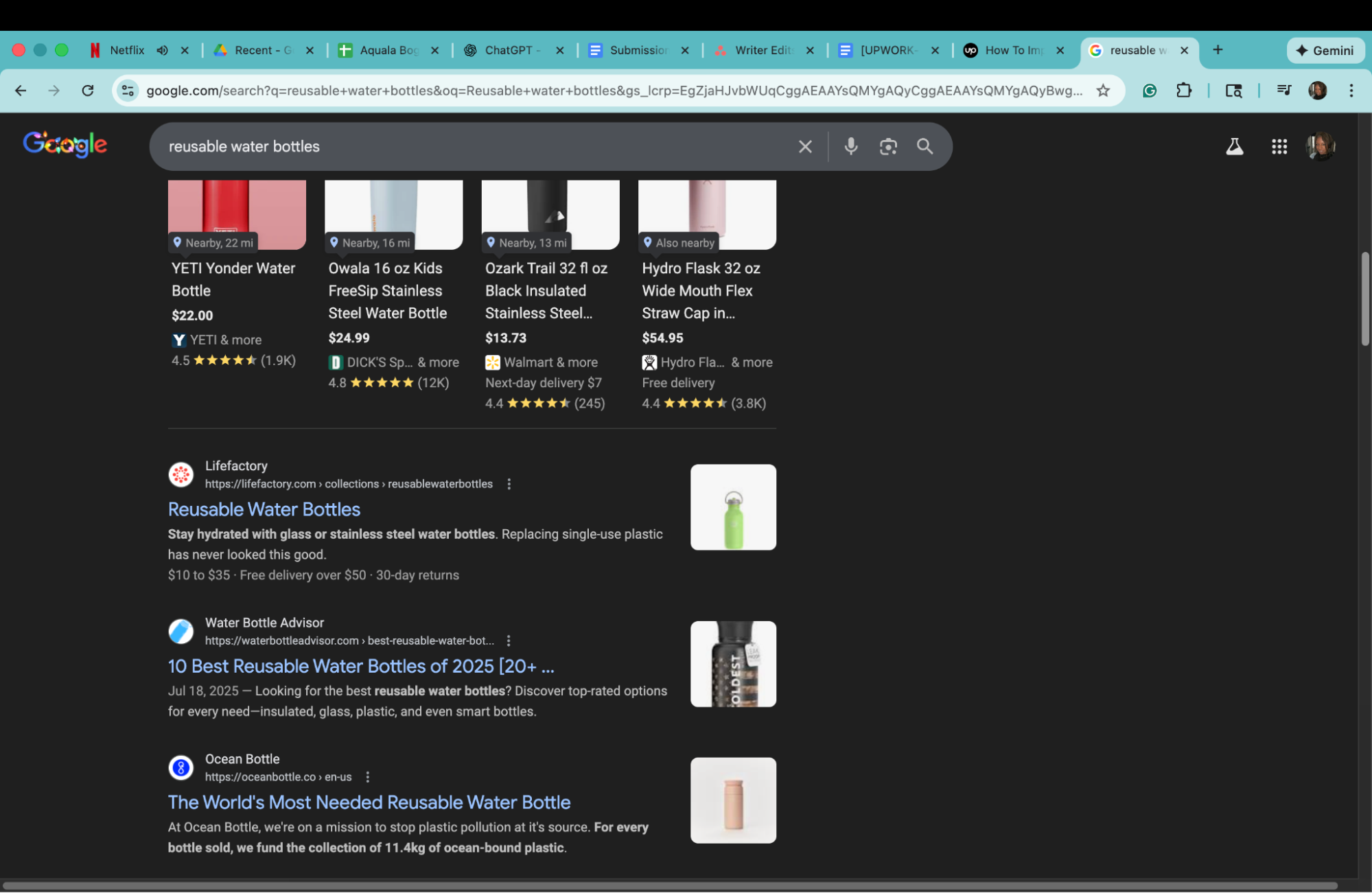
Task: Open Search Labs flask icon
Action: (x=1235, y=146)
